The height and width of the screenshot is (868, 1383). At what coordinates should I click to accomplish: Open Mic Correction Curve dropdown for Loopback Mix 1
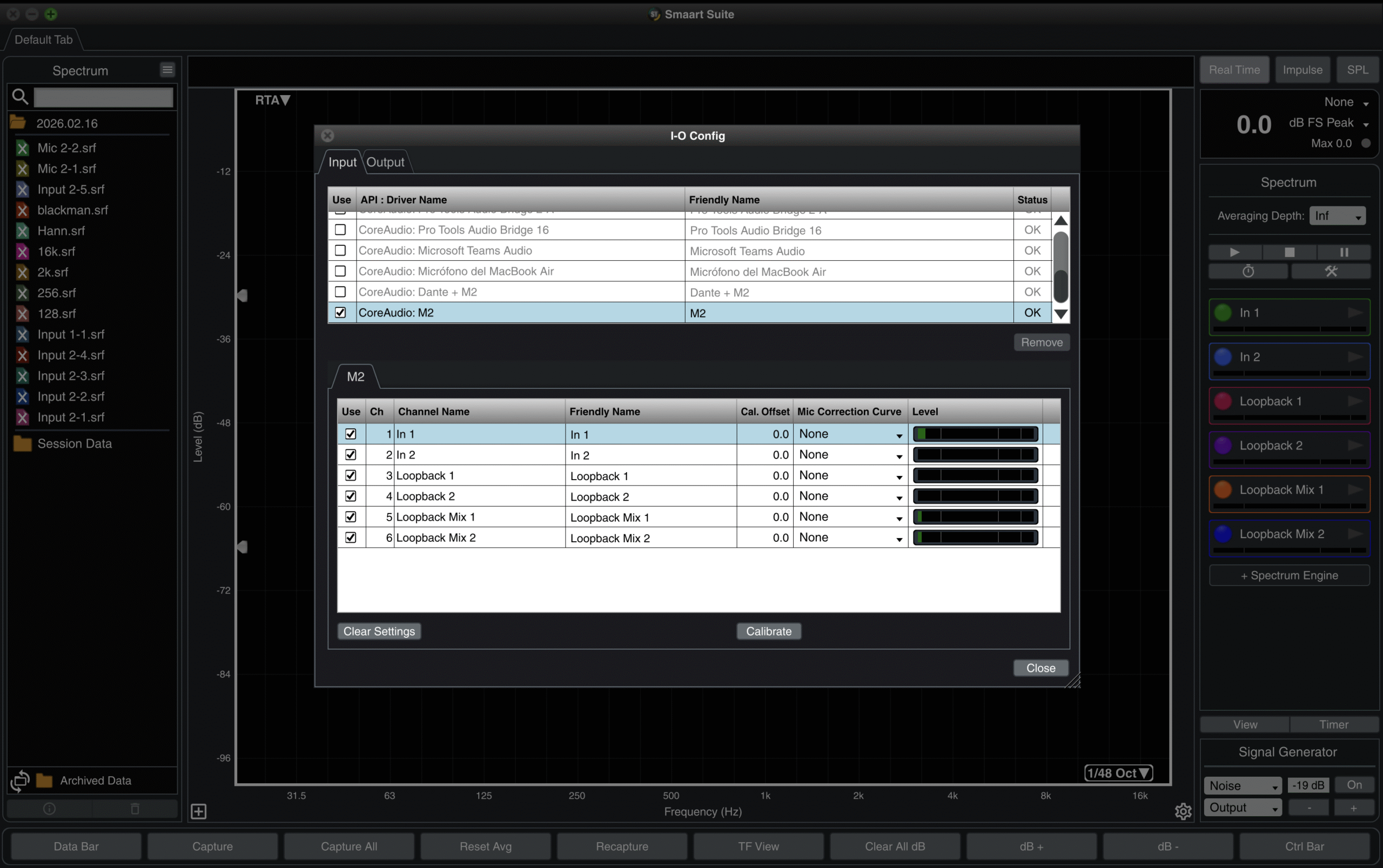coord(850,517)
